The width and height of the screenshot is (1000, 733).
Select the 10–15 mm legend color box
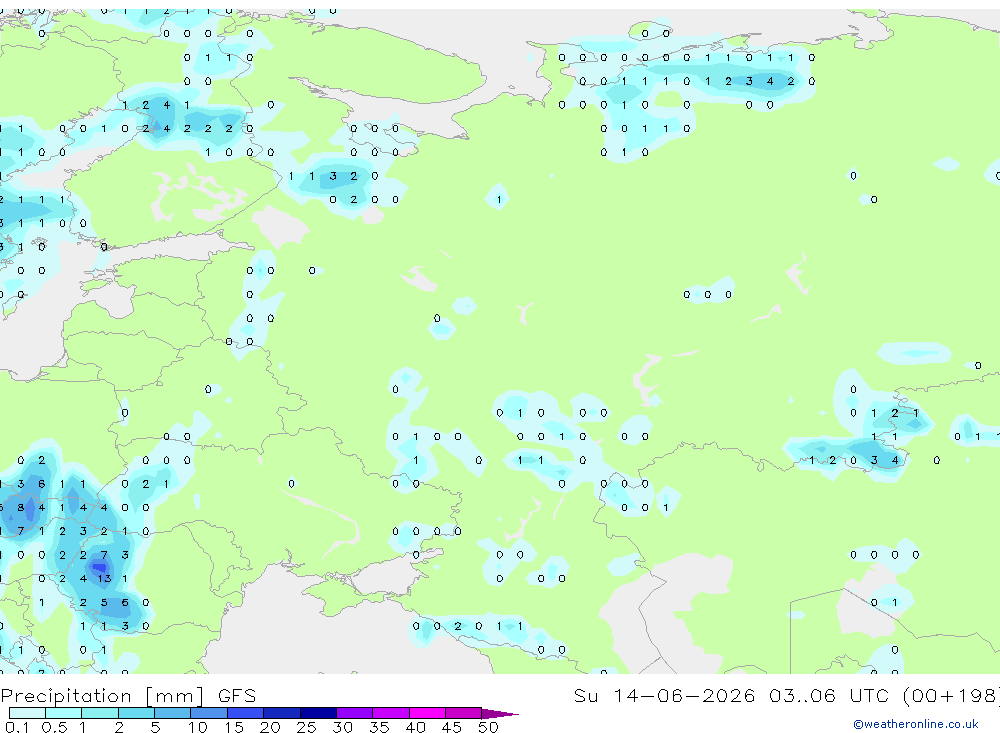pos(209,713)
